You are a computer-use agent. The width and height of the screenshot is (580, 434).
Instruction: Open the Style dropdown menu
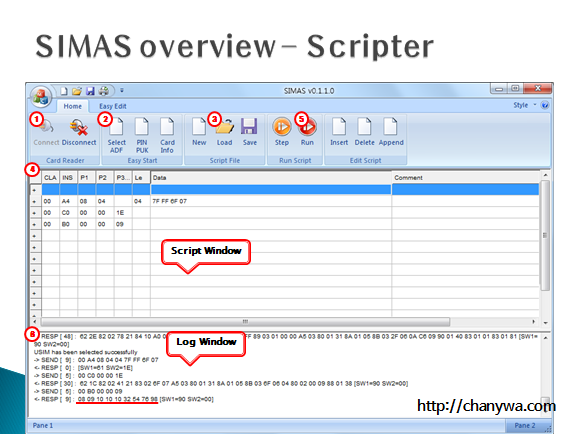pos(524,105)
